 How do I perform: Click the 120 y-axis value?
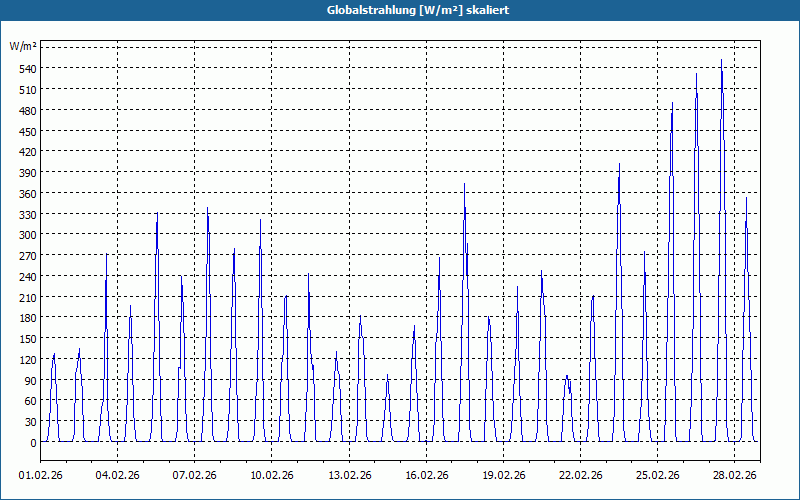pyautogui.click(x=28, y=360)
